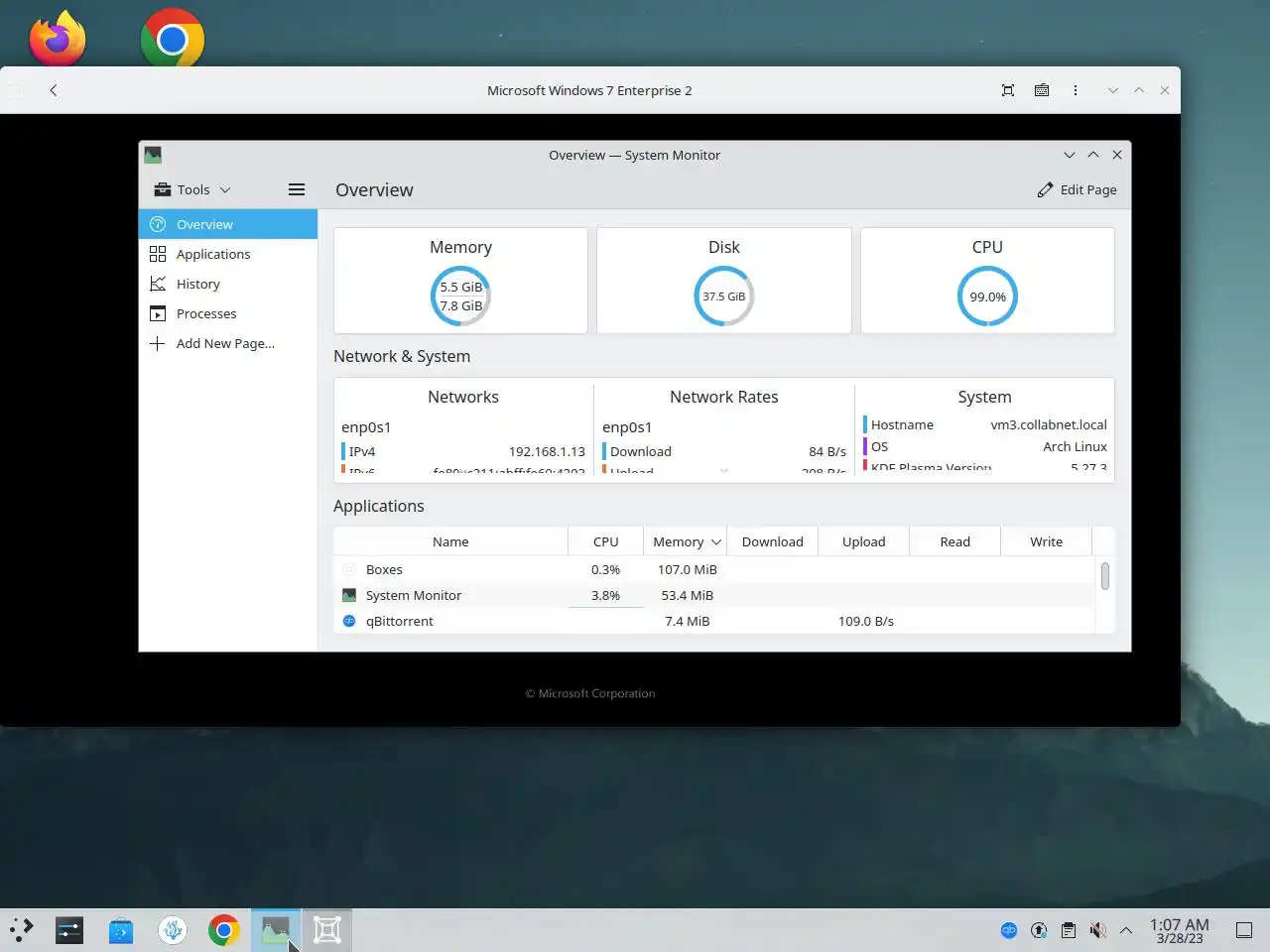Click qBittorrent upload value 109.0 B/s
The image size is (1270, 952).
click(865, 621)
